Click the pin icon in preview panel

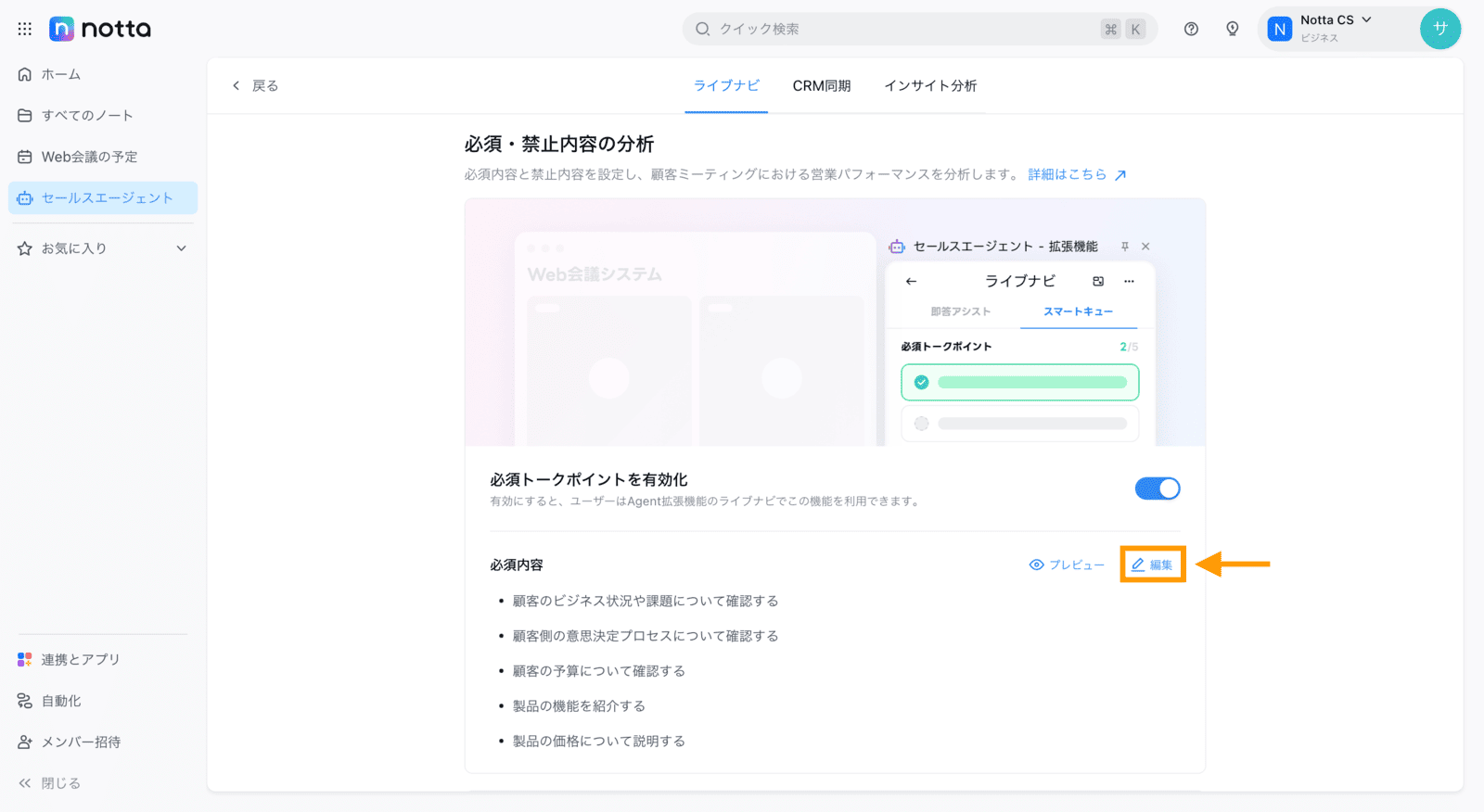coord(1125,247)
